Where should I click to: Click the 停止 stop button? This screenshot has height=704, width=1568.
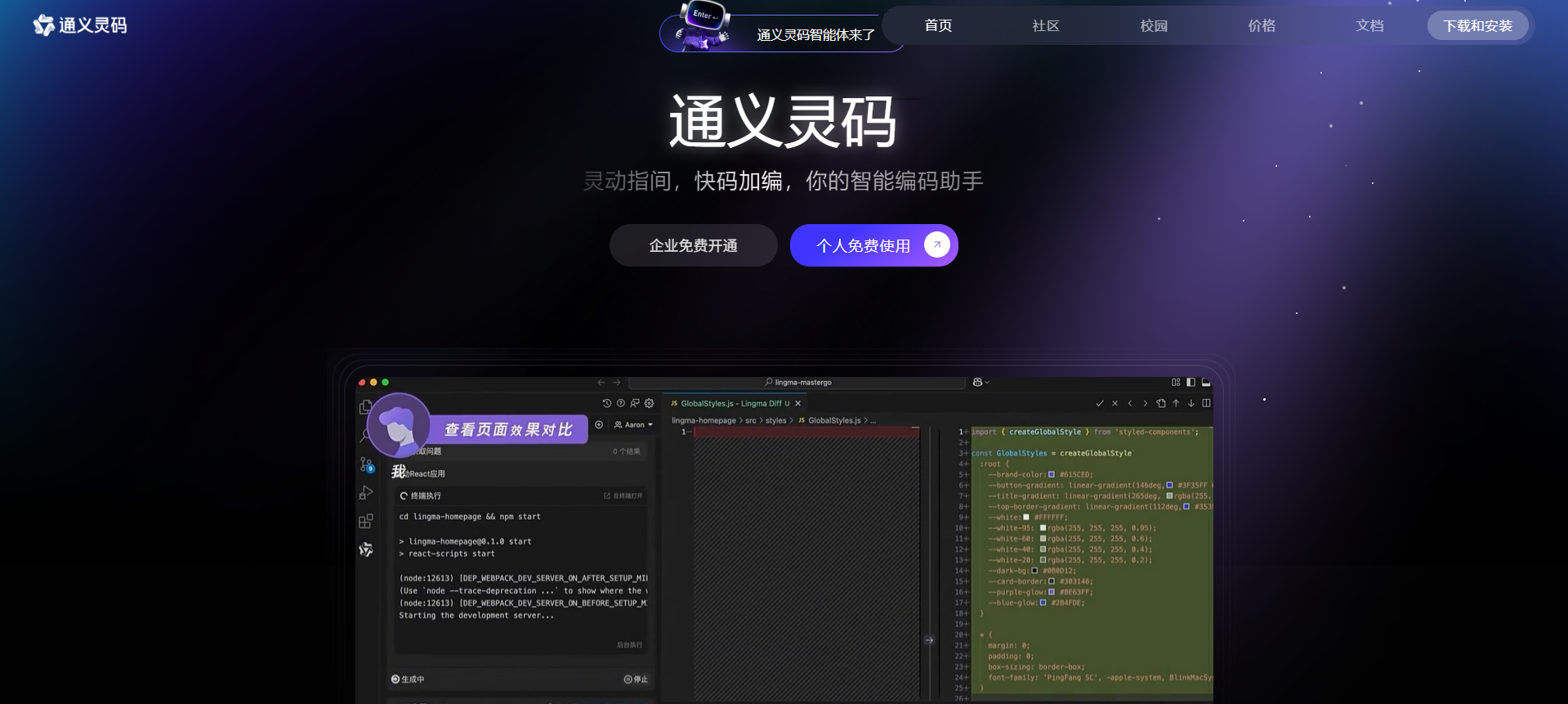pos(636,679)
